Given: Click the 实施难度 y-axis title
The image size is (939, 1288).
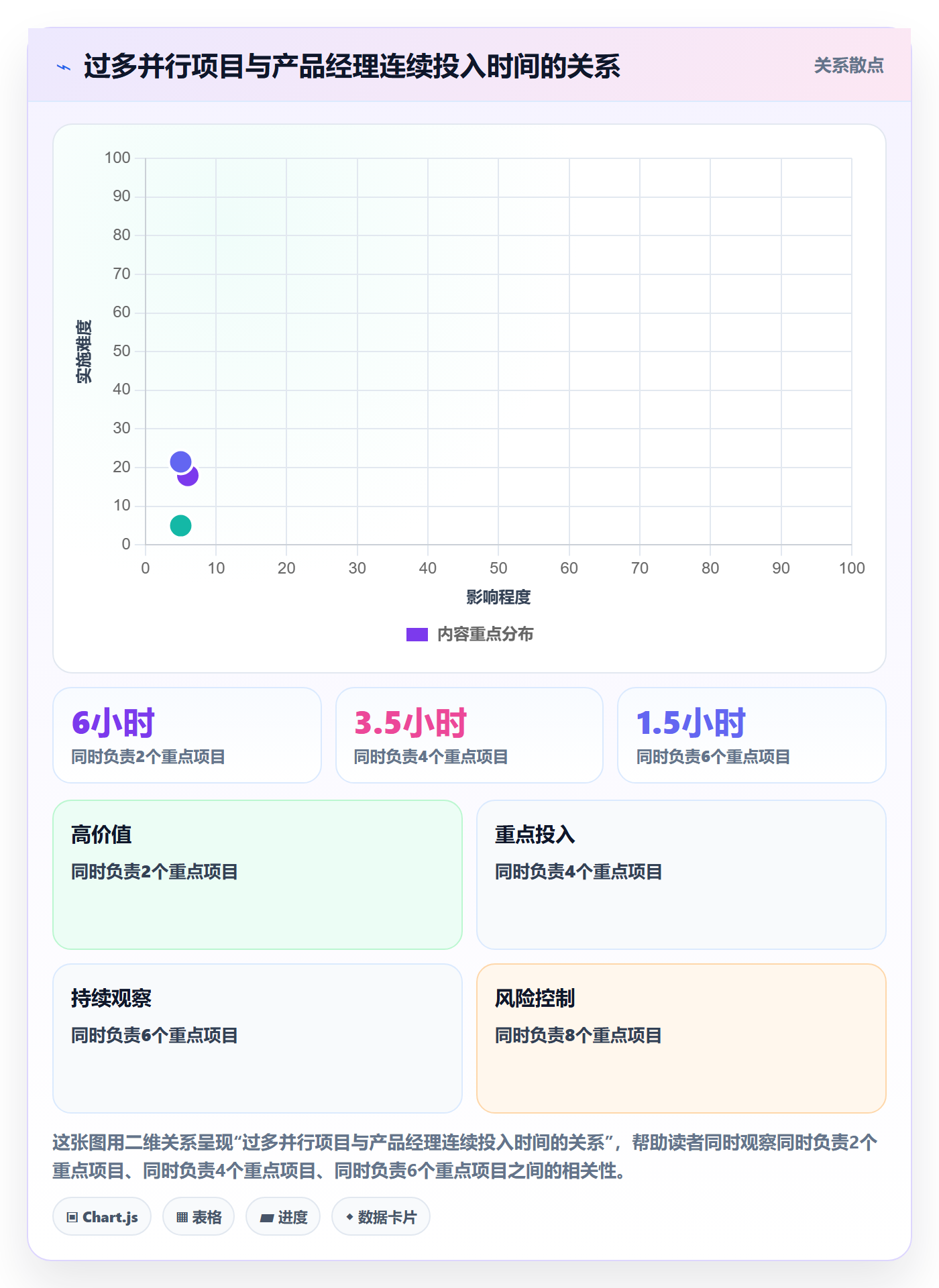Looking at the screenshot, I should pos(84,352).
